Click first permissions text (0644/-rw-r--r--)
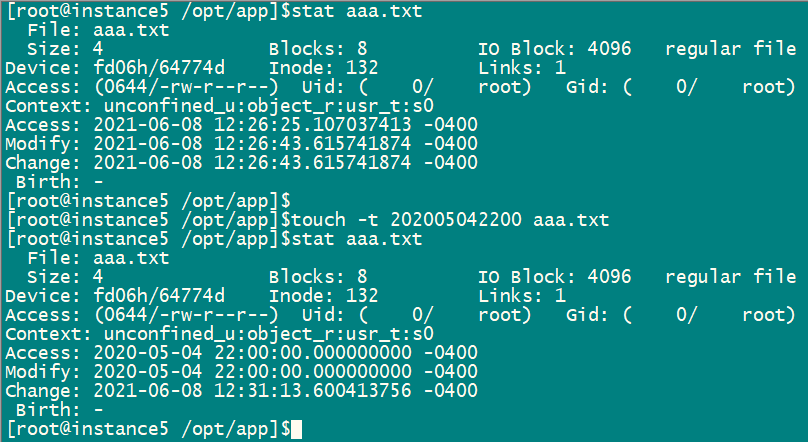The image size is (808, 442). [186, 87]
